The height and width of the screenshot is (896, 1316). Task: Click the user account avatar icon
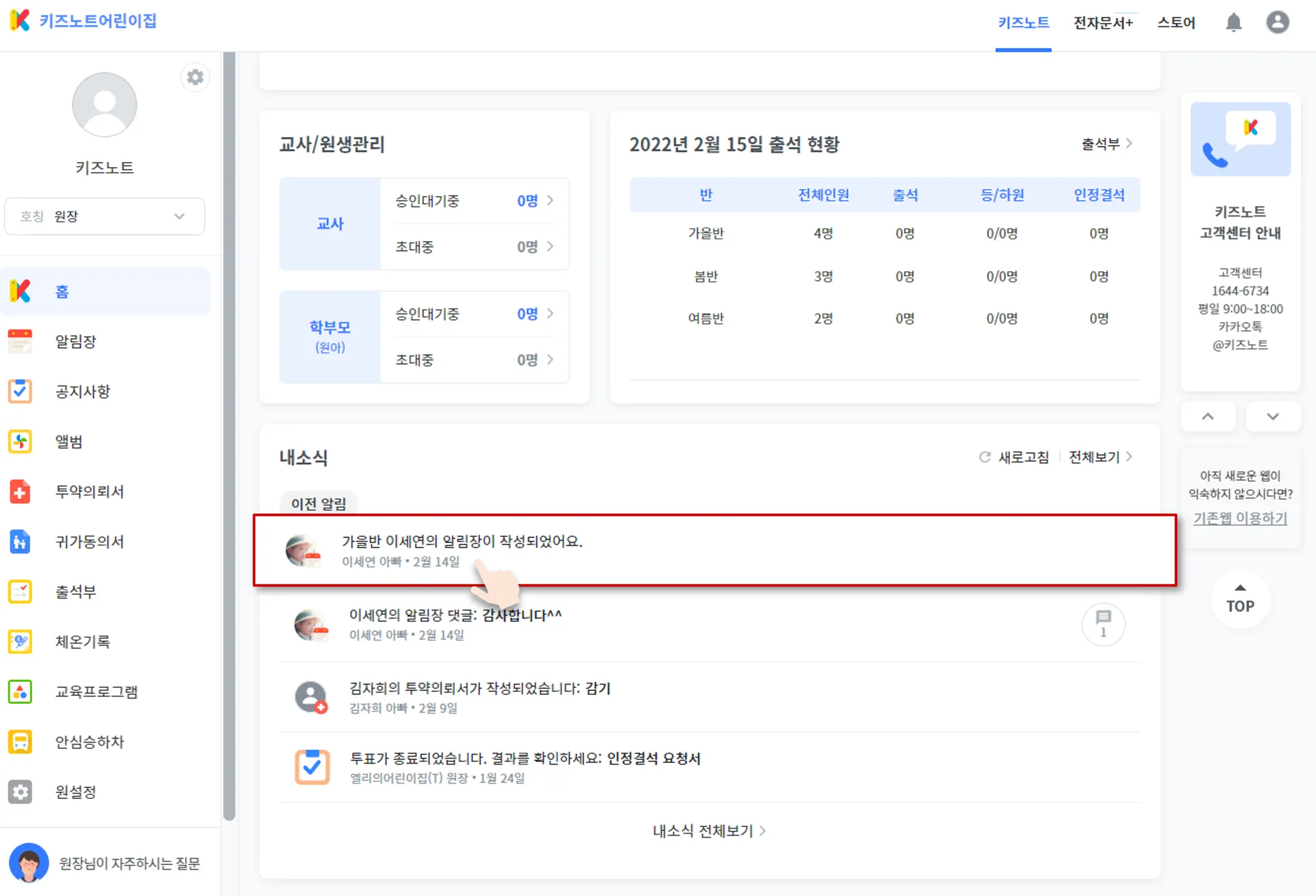(1277, 22)
